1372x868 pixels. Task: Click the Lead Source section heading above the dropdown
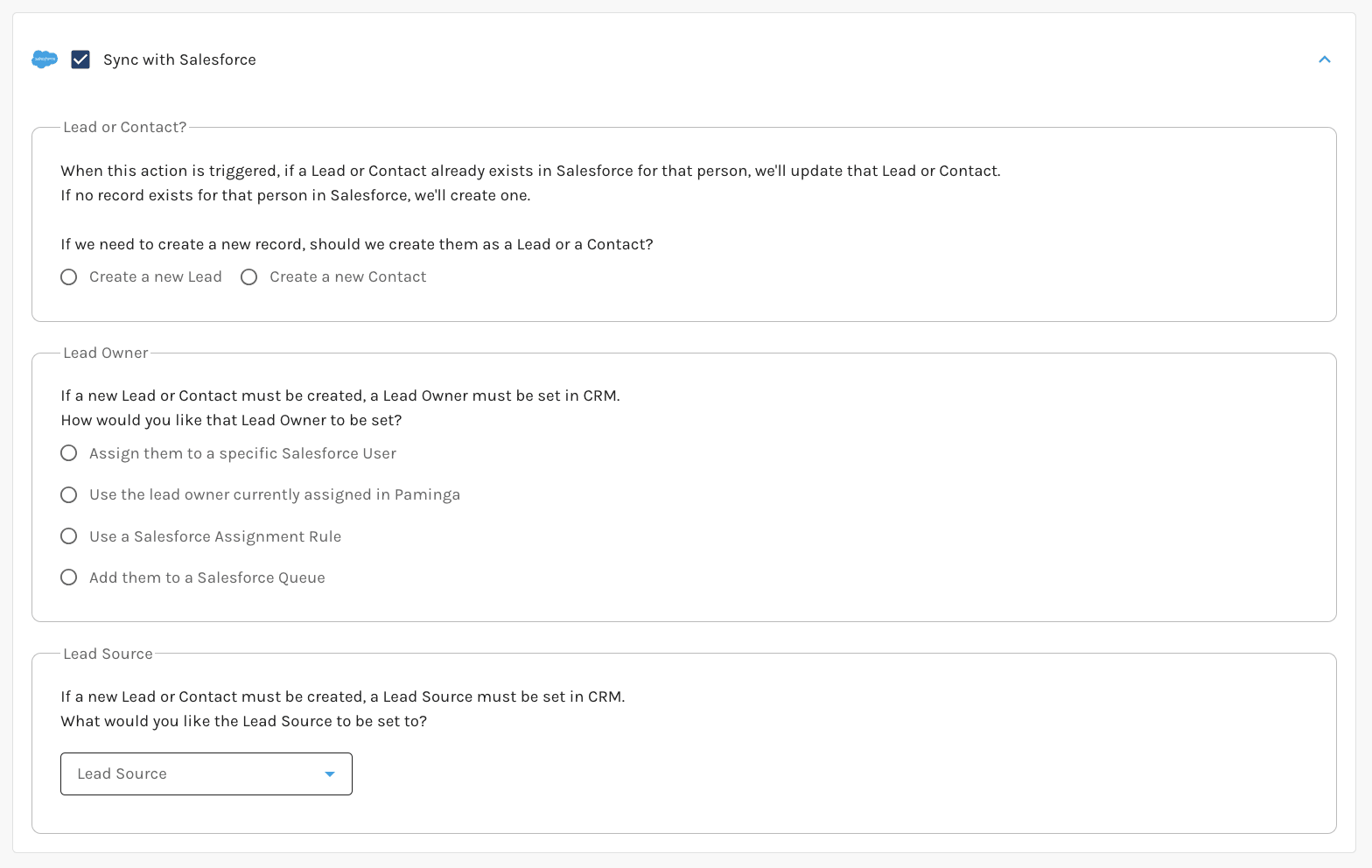click(x=108, y=654)
